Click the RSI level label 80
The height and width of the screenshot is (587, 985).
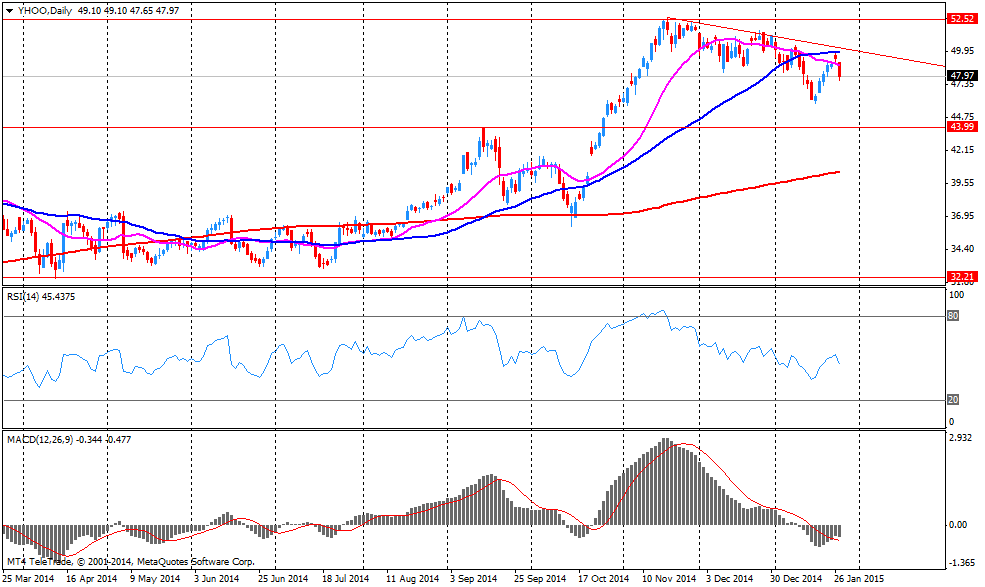[x=953, y=316]
